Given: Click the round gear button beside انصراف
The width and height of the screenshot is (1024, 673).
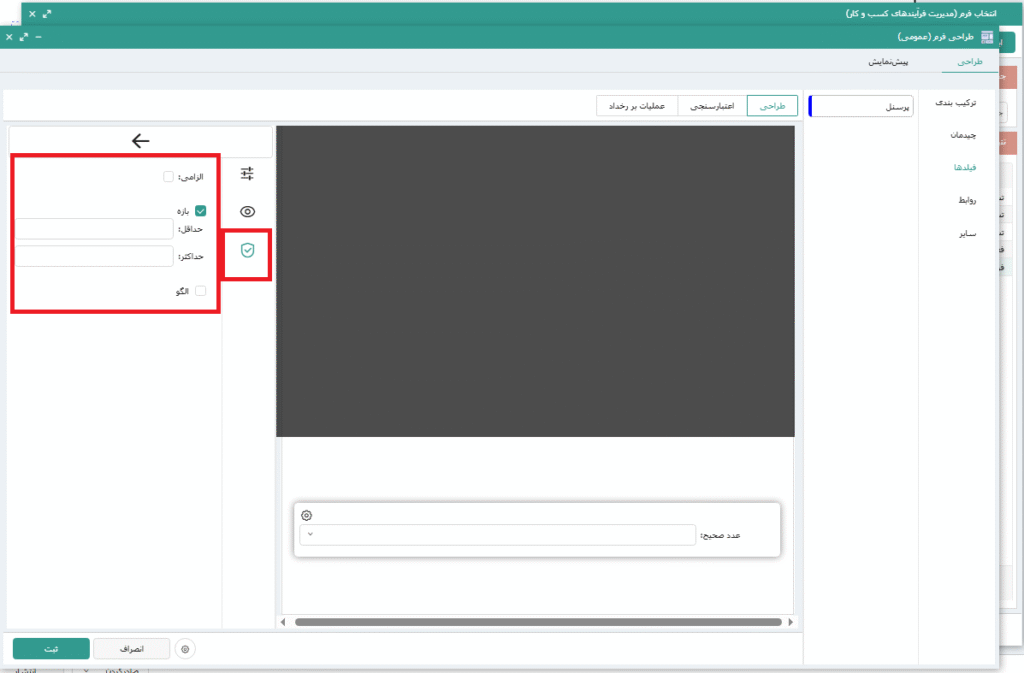Looking at the screenshot, I should (185, 649).
